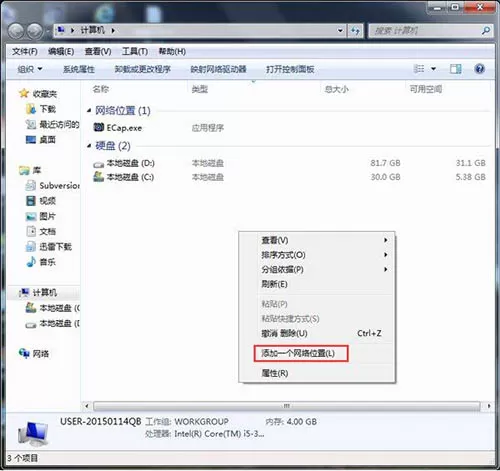Click the 库 libraries icon
Screen dimensions: 500x471
[x=24, y=170]
